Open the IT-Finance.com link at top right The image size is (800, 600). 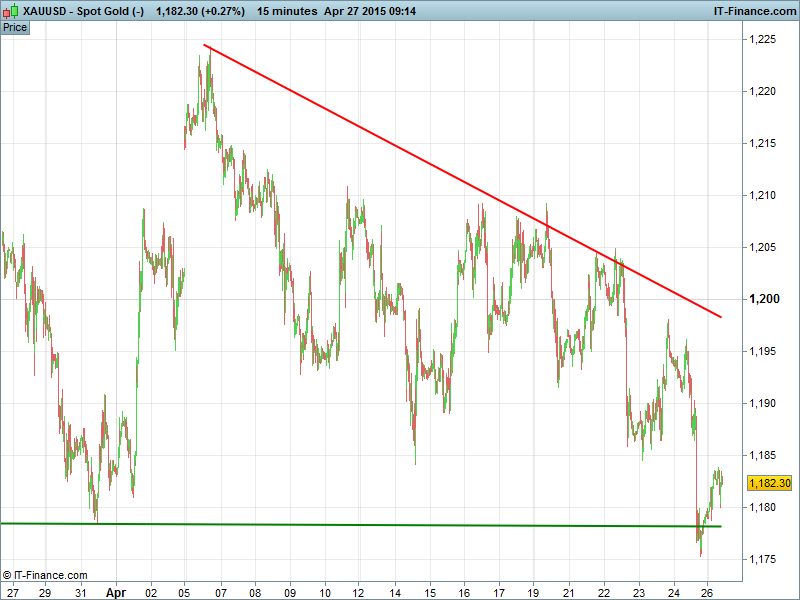click(753, 11)
